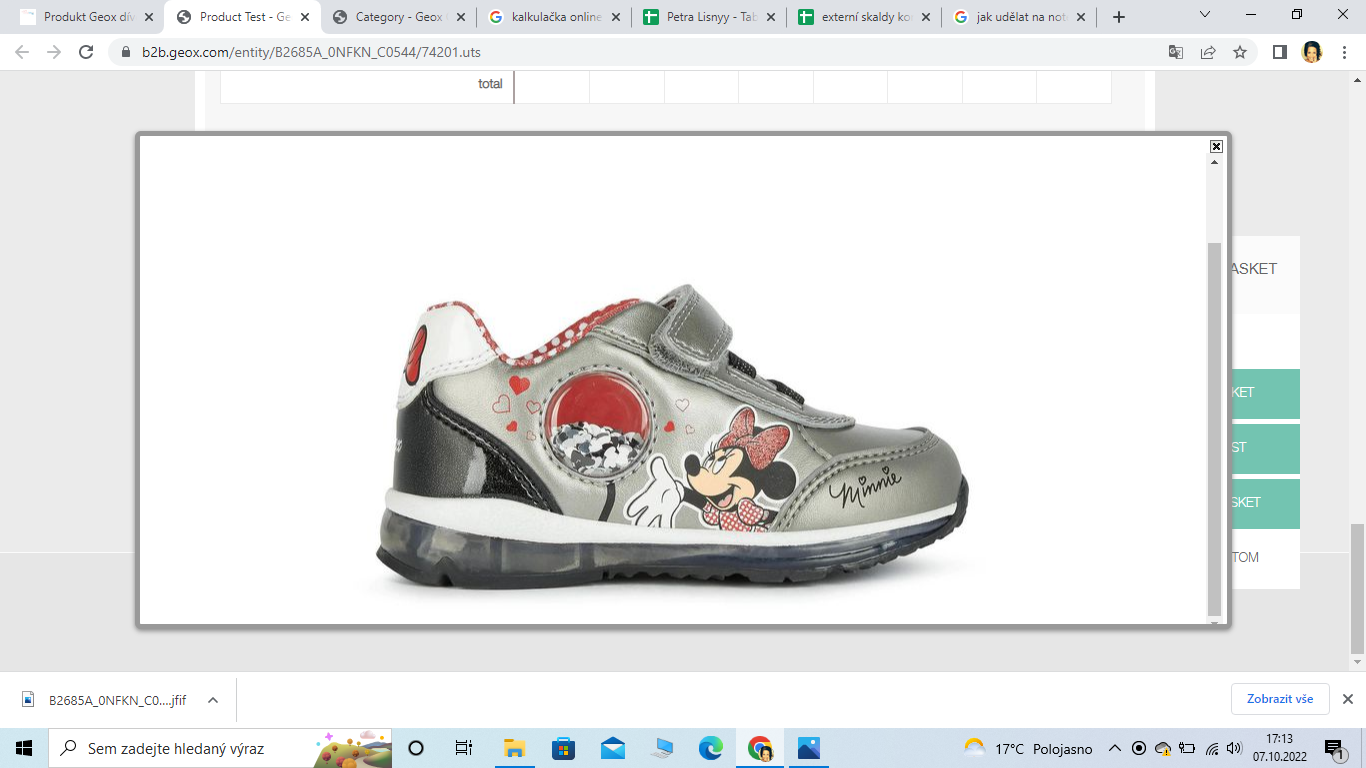The width and height of the screenshot is (1366, 768).
Task: Switch to the Produkt Geox tab
Action: click(87, 17)
